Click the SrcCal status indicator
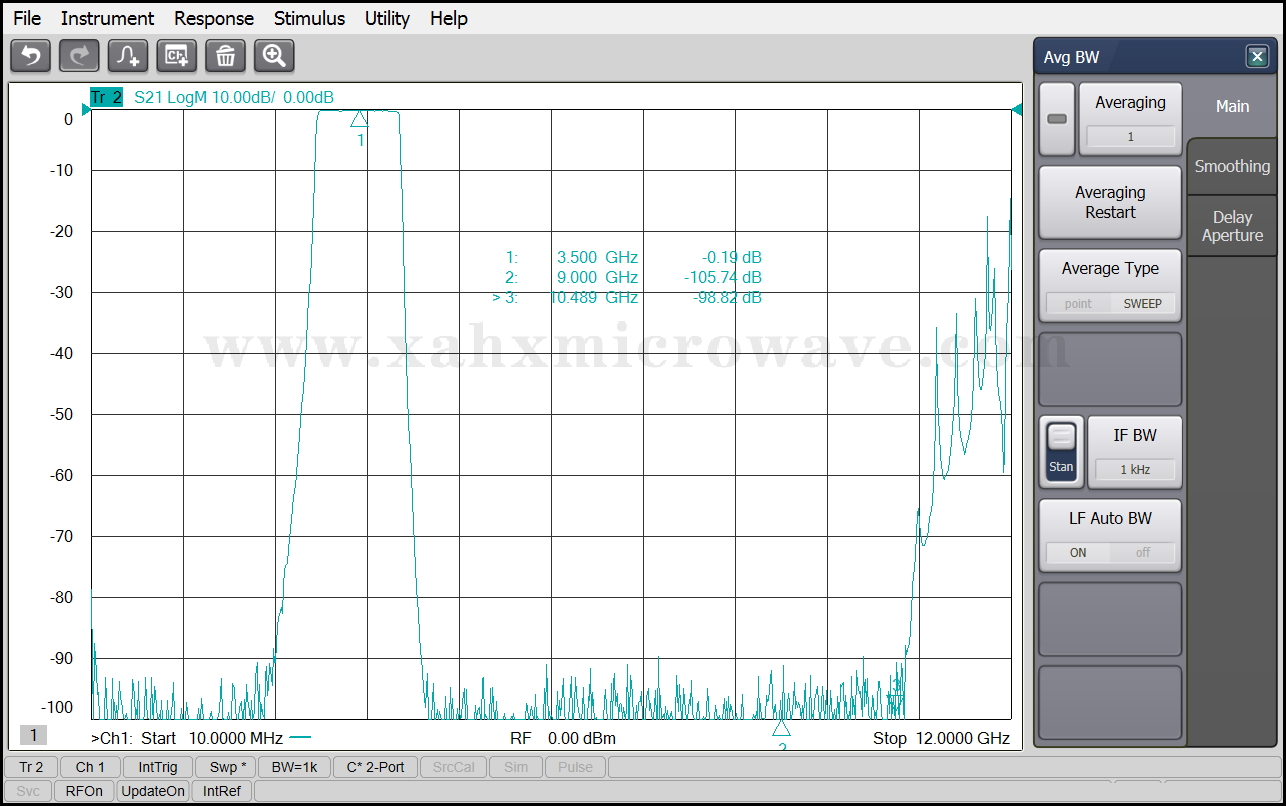This screenshot has width=1286, height=806. (x=453, y=767)
